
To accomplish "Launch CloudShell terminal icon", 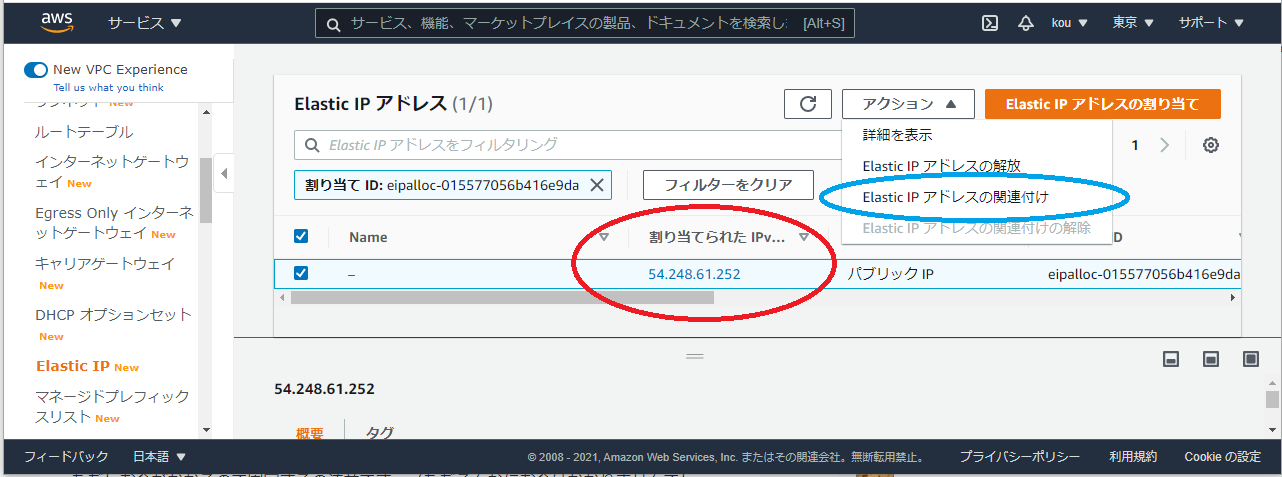I will 990,23.
